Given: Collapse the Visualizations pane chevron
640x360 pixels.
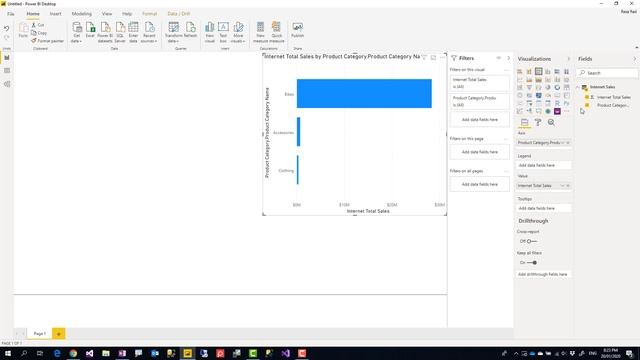Looking at the screenshot, I should [569, 59].
